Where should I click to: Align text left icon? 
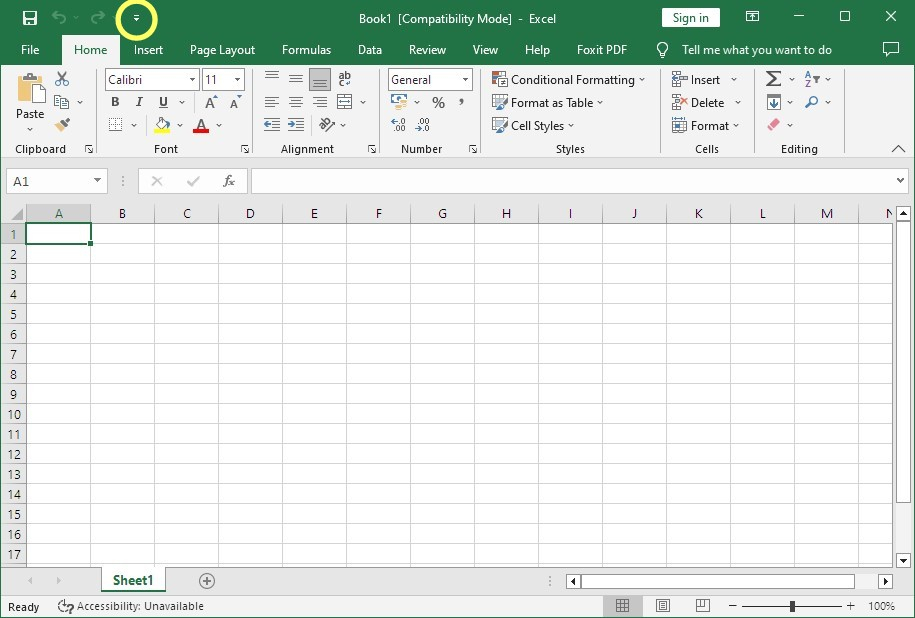(x=271, y=102)
